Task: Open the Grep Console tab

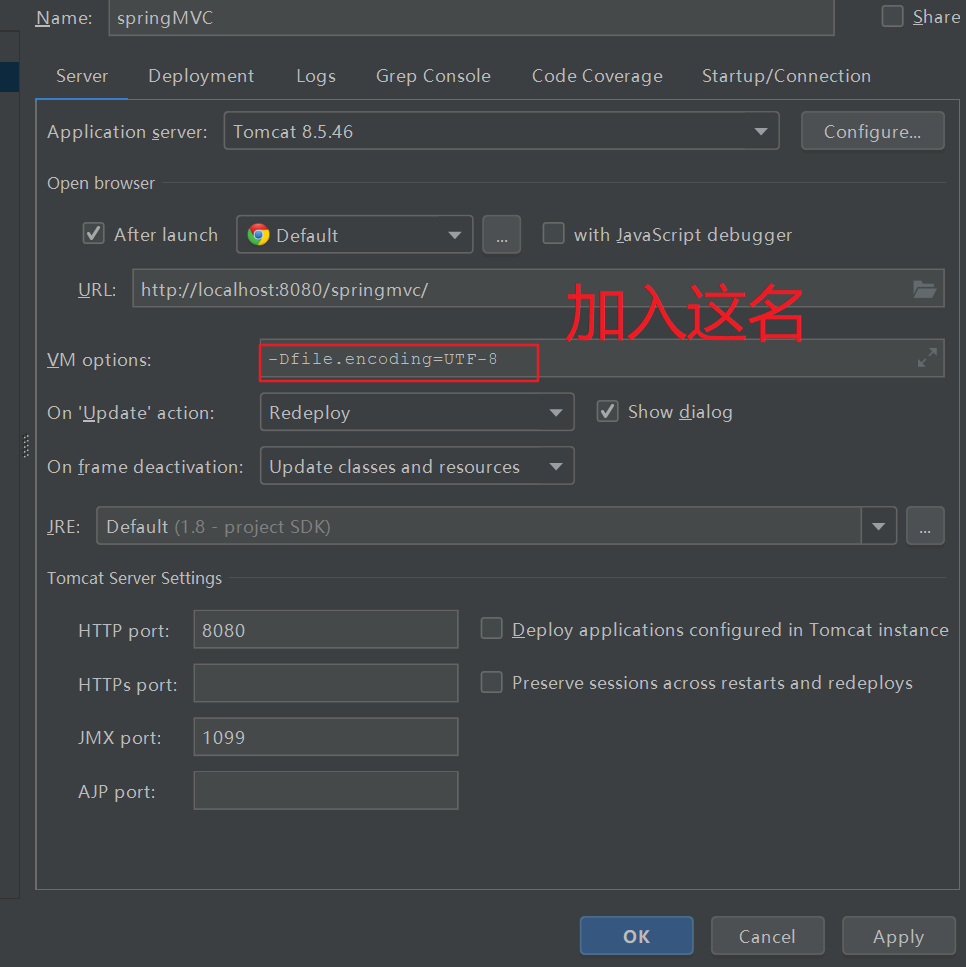Action: [434, 76]
